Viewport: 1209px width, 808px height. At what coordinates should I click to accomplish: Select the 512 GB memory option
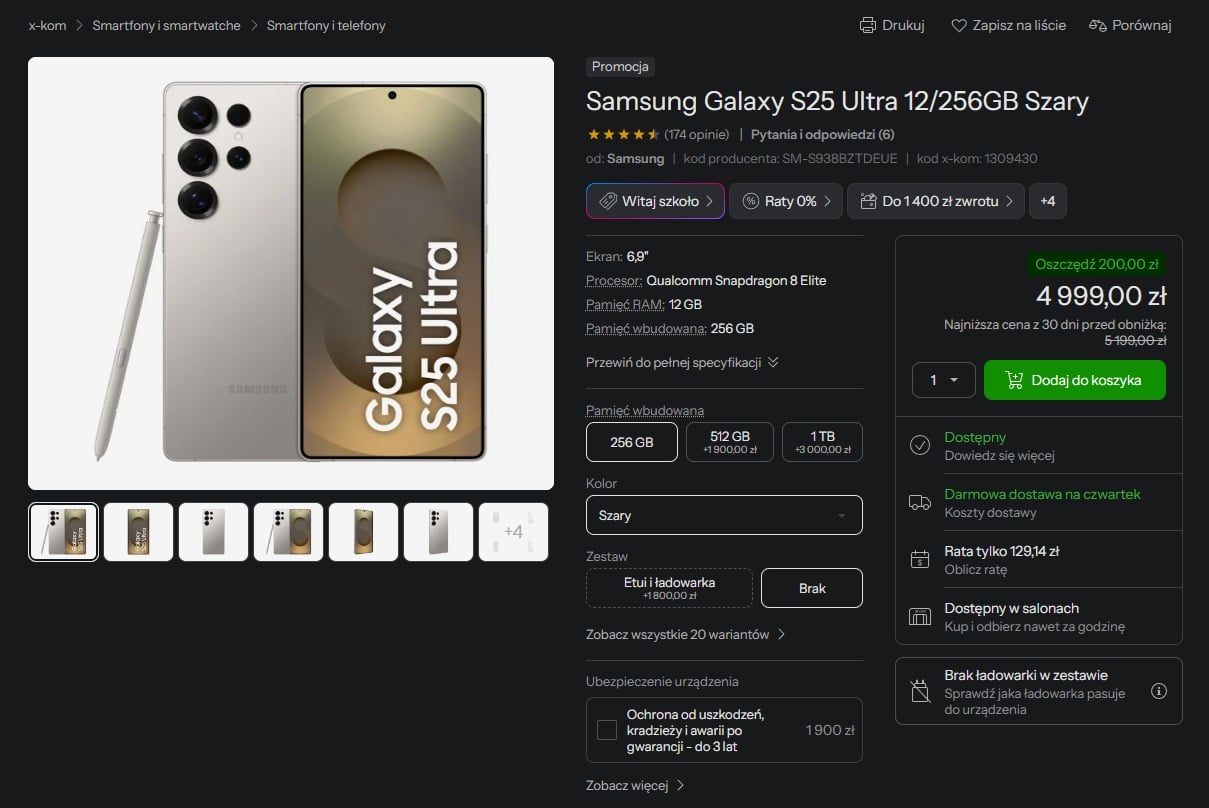coord(730,442)
